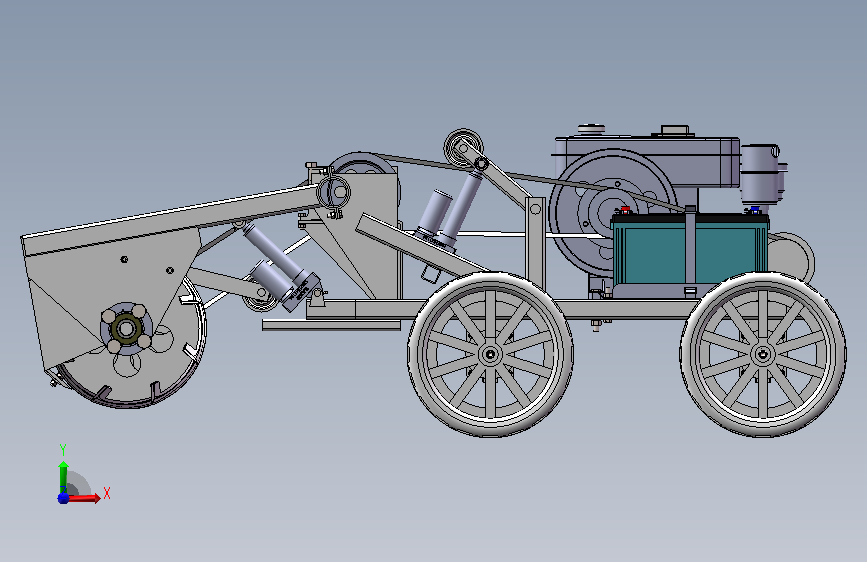This screenshot has height=562, width=867.
Task: Pick the blue battery terminal cap
Action: click(754, 210)
